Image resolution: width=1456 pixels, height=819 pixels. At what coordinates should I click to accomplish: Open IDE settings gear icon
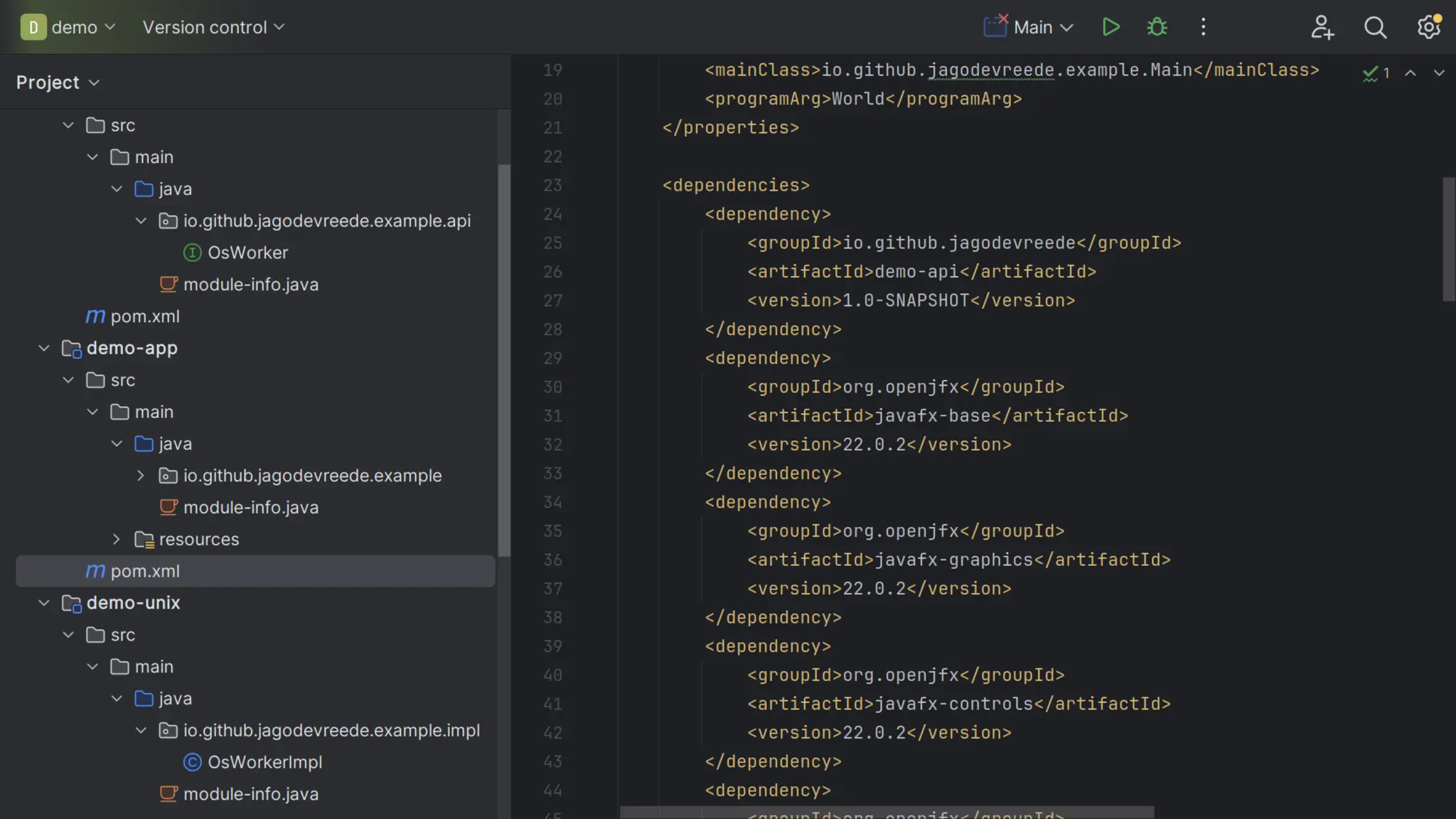[x=1428, y=27]
